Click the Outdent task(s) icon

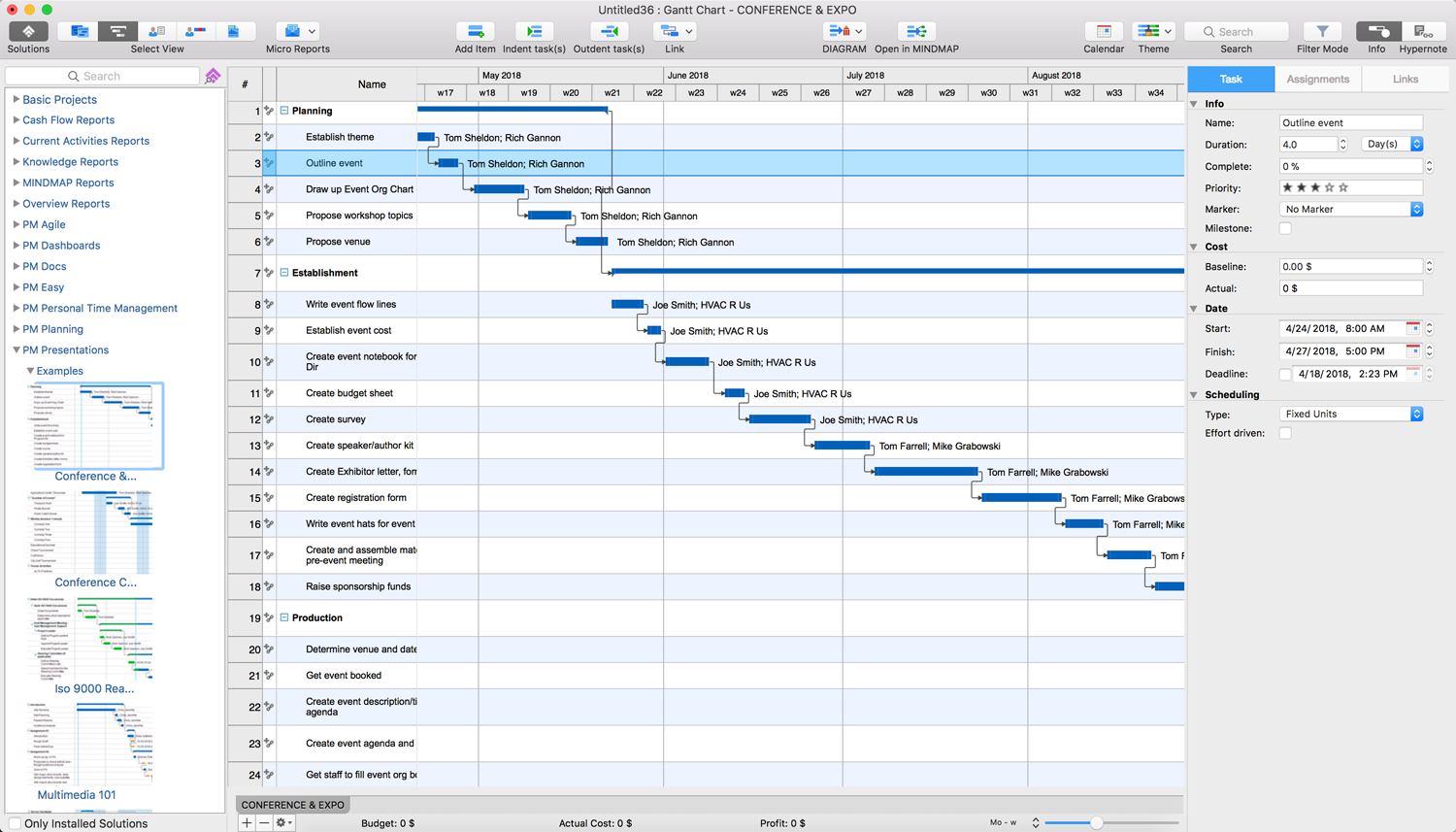609,32
